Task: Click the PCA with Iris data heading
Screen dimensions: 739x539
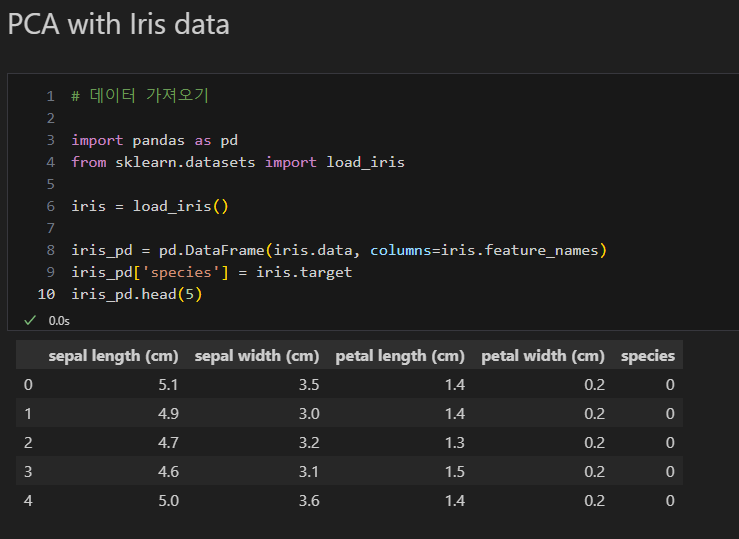Action: click(x=118, y=24)
